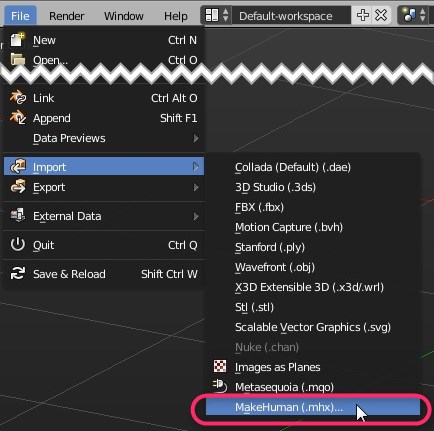Image resolution: width=434 pixels, height=431 pixels.
Task: Click the External Data submenu arrow
Action: [196, 216]
